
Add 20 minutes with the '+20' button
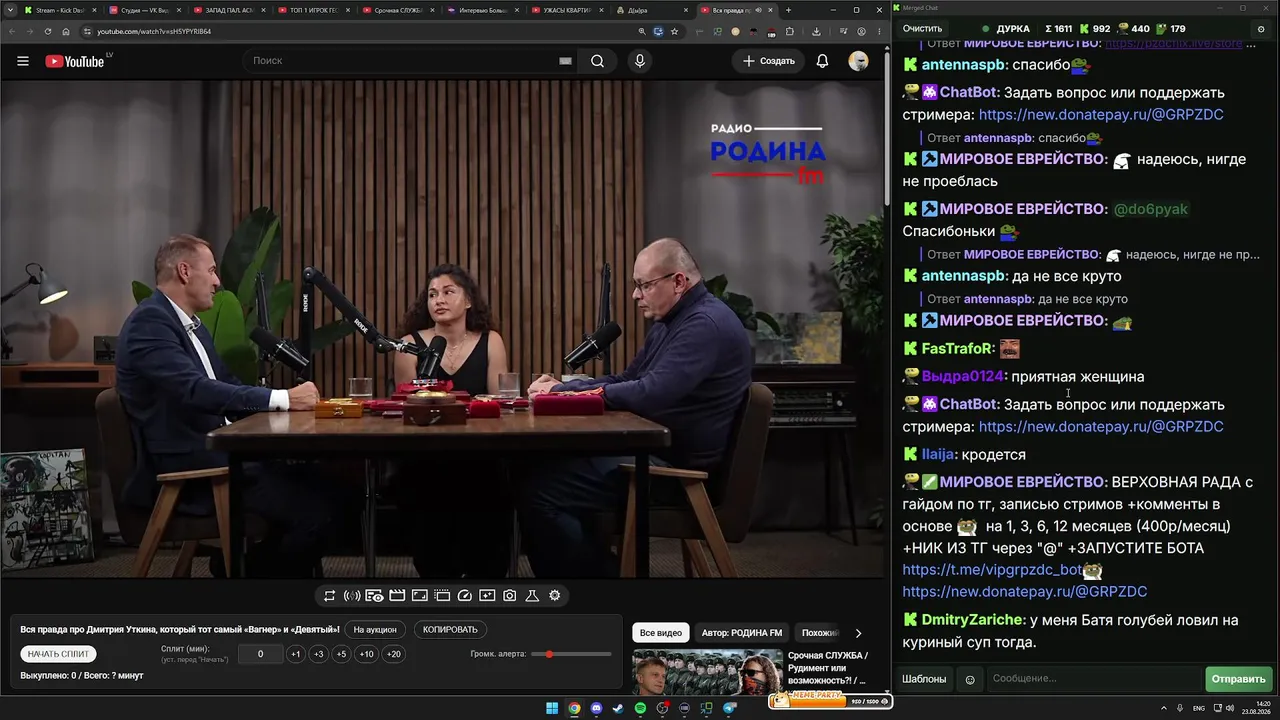(x=394, y=654)
